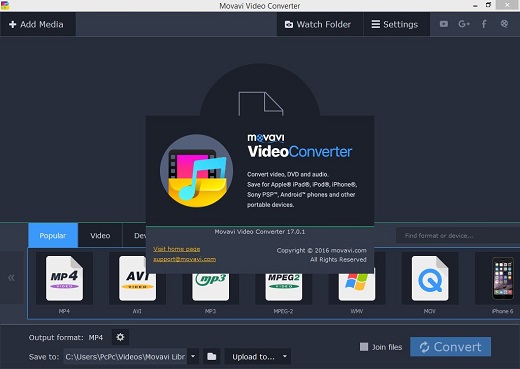Screen dimensions: 520x369
Task: Click the Visit home page link
Action: (x=177, y=249)
